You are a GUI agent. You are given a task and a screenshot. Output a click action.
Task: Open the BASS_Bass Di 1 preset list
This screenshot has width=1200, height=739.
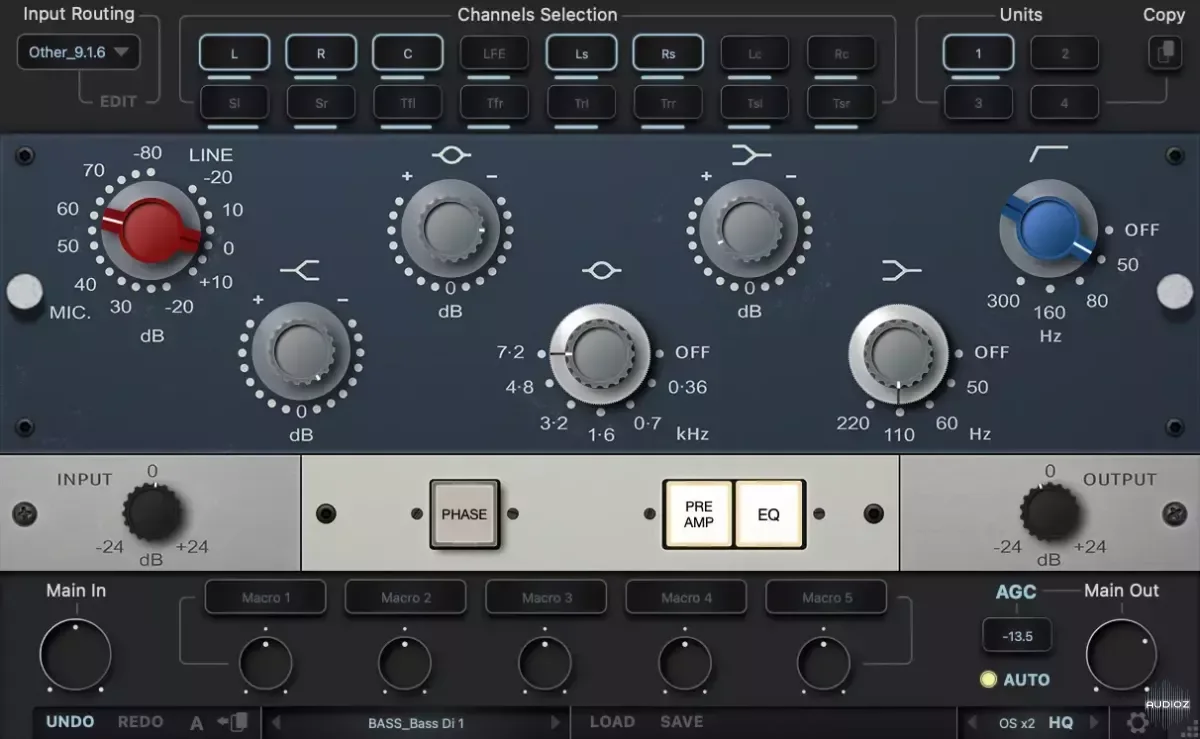[x=416, y=723]
